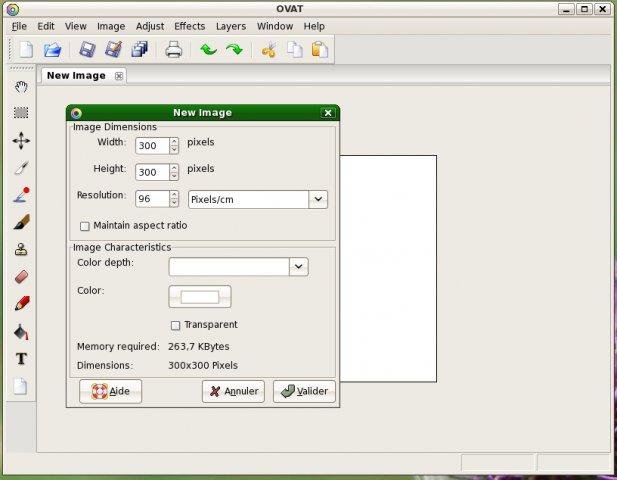Screen dimensions: 617x480
Task: Click the Save As floppy with pencil icon
Action: 114,50
